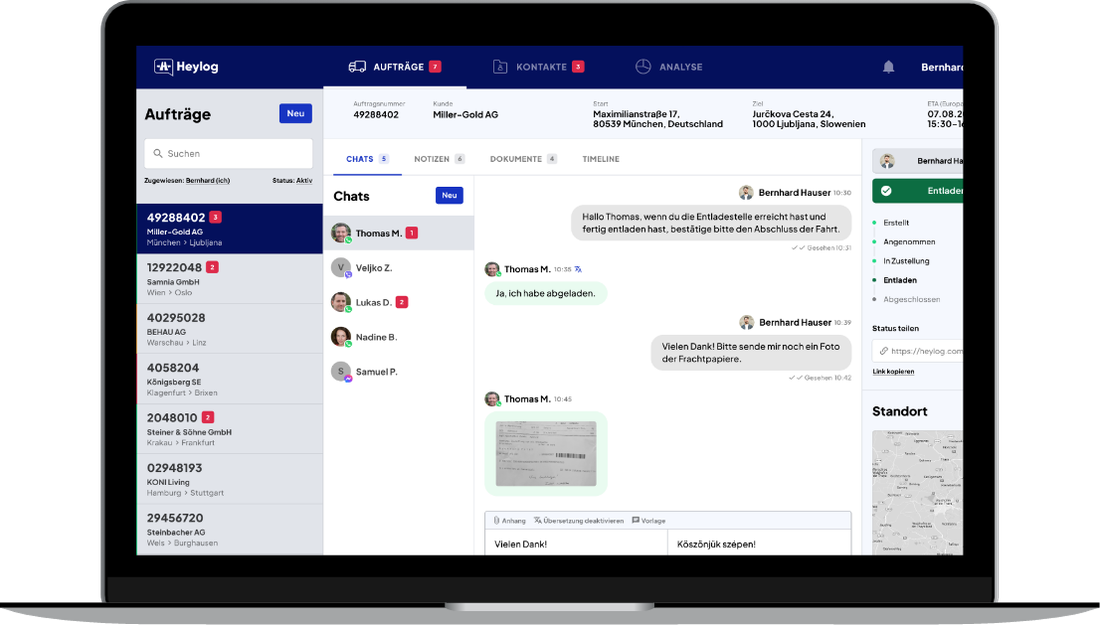Select order 2048010 Steiner & Söhne GmbH

pyautogui.click(x=229, y=429)
